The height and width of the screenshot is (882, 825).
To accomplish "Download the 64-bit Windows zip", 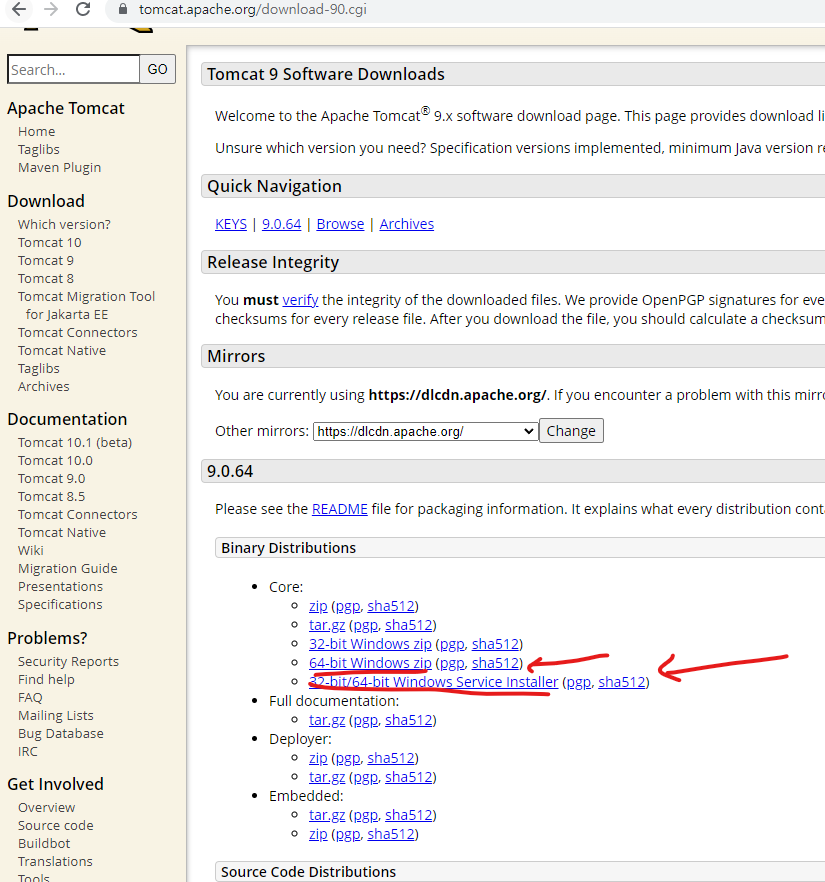I will [x=370, y=663].
